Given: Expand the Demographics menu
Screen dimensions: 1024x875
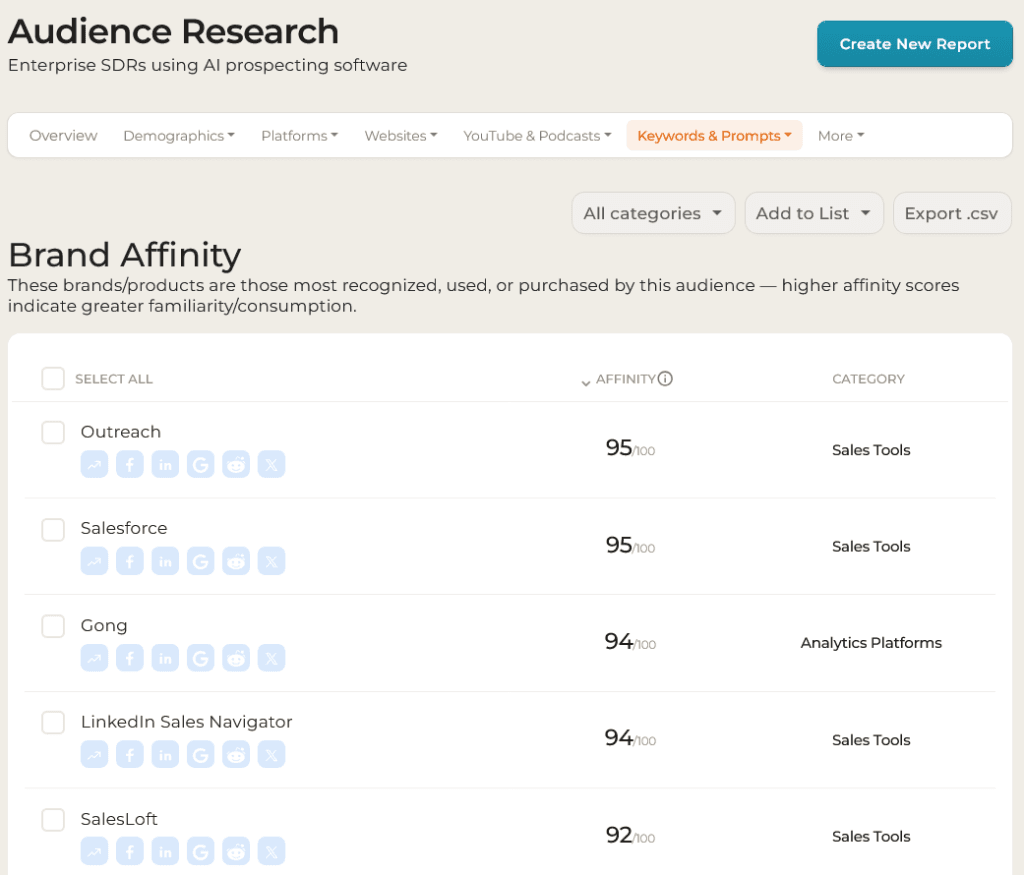Looking at the screenshot, I should (179, 136).
